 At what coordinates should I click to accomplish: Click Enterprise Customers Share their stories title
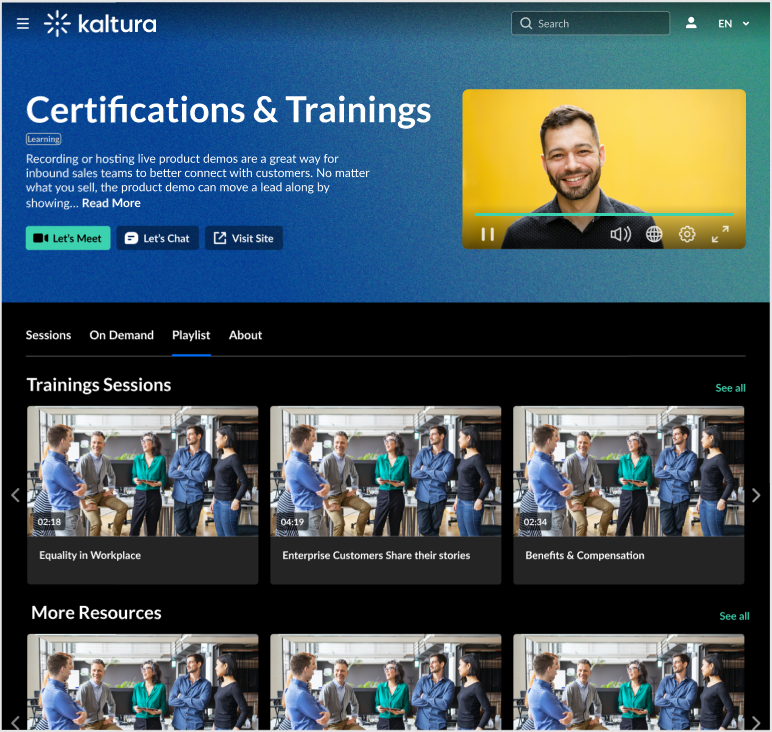(x=376, y=555)
